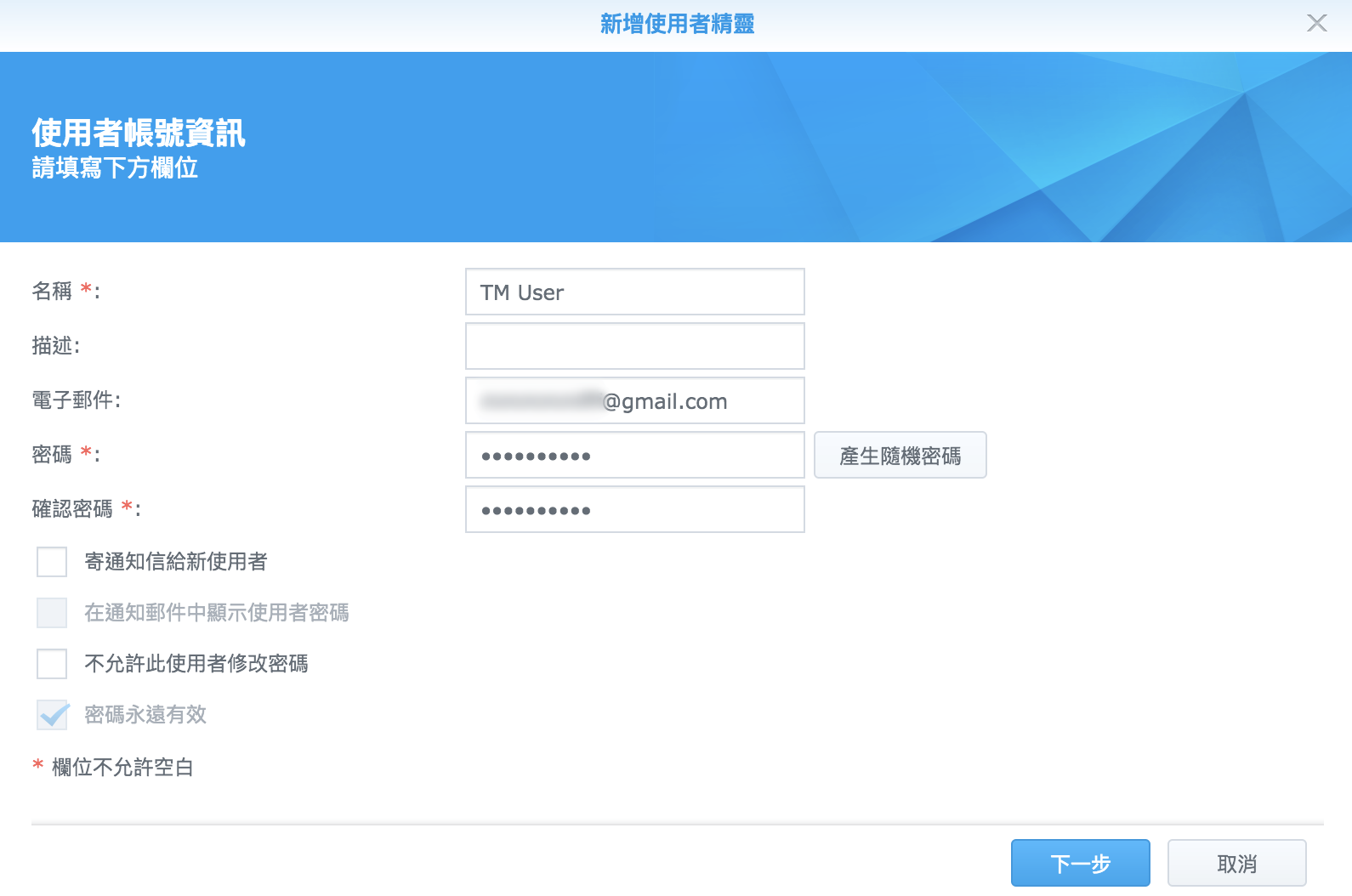
Task: Click the 取消 button
Action: [1236, 864]
